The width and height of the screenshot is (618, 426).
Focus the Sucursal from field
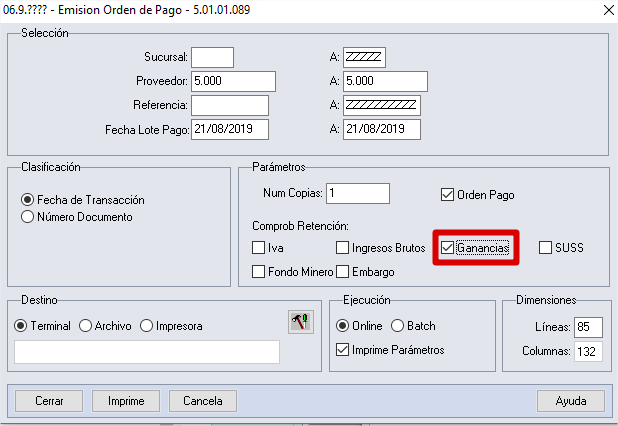click(x=212, y=58)
